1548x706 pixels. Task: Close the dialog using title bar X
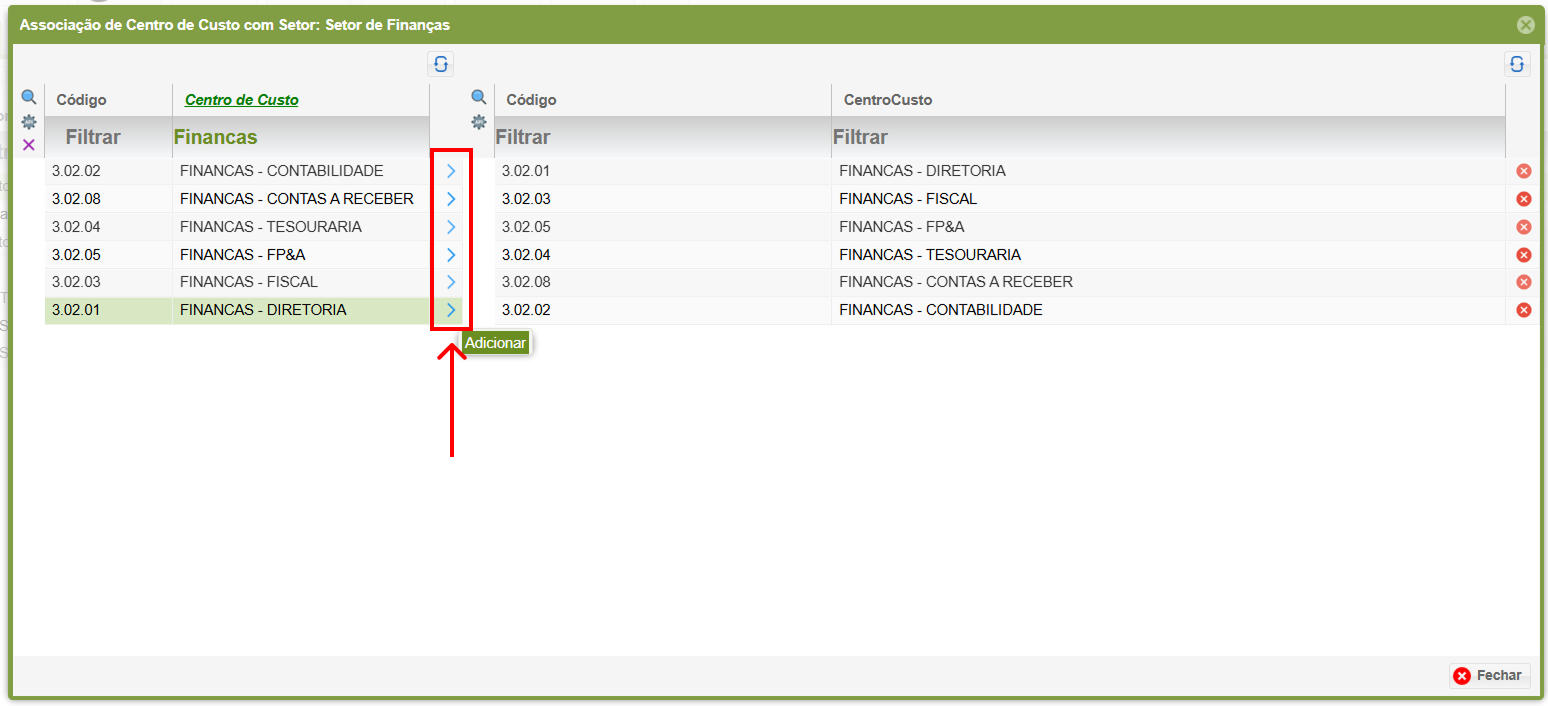1525,25
